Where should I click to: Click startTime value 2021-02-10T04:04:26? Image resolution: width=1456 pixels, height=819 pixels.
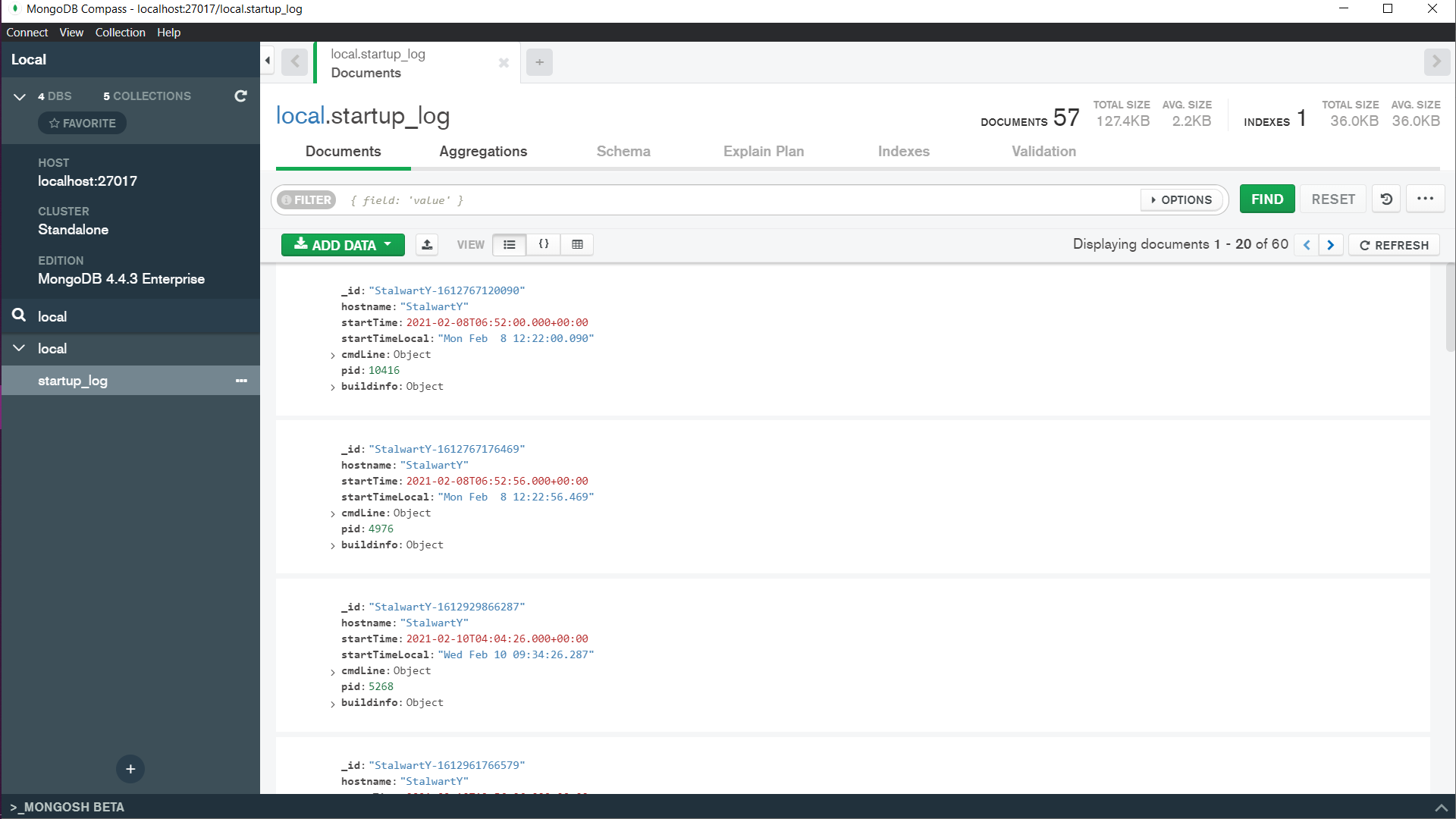[497, 639]
